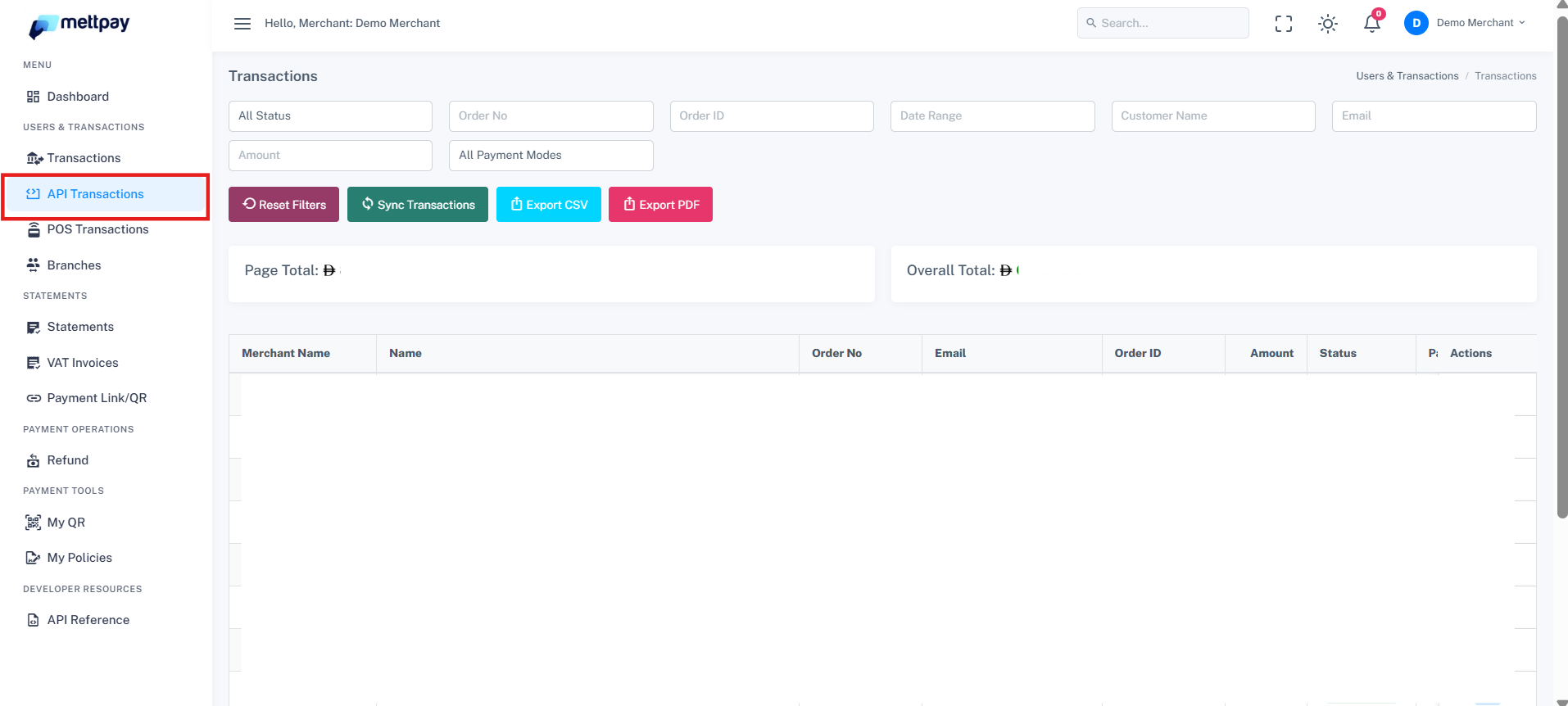Sort by the Email column header
Image resolution: width=1568 pixels, height=706 pixels.
tap(1012, 354)
